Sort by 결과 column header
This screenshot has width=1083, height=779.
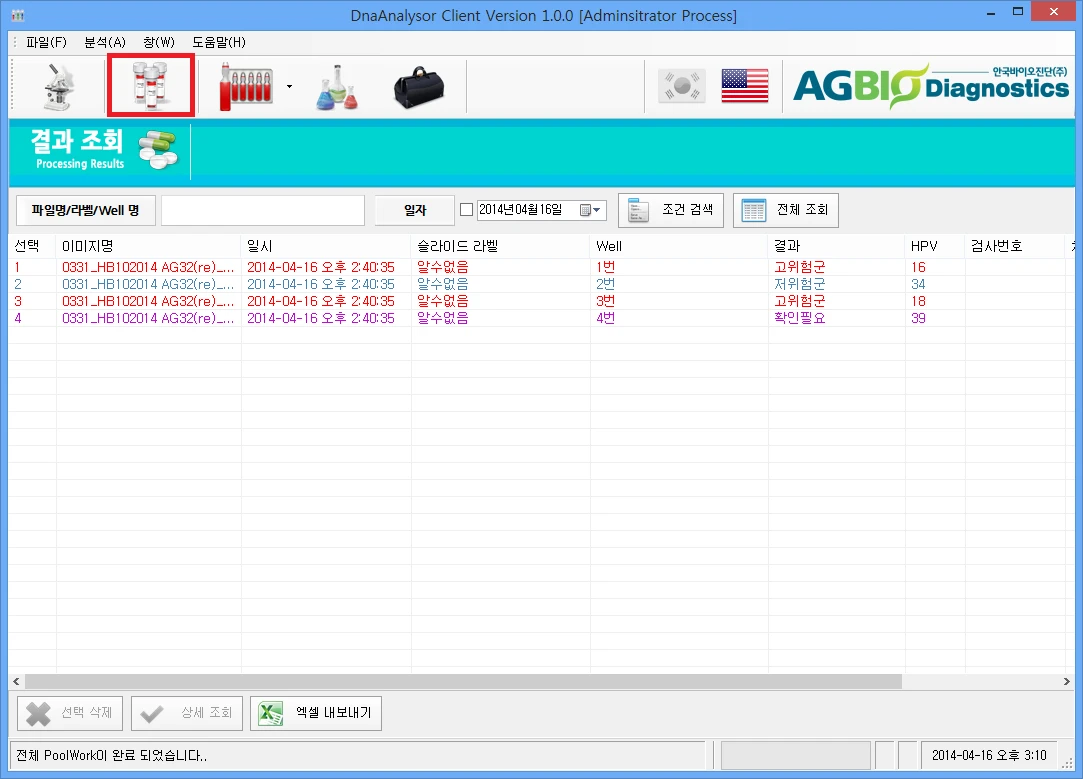click(836, 246)
